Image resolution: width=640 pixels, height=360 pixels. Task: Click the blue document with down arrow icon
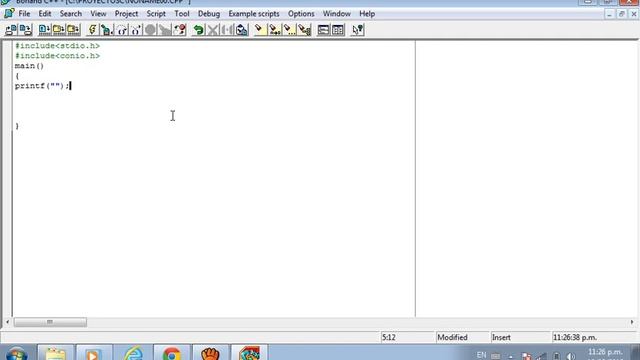[44, 30]
